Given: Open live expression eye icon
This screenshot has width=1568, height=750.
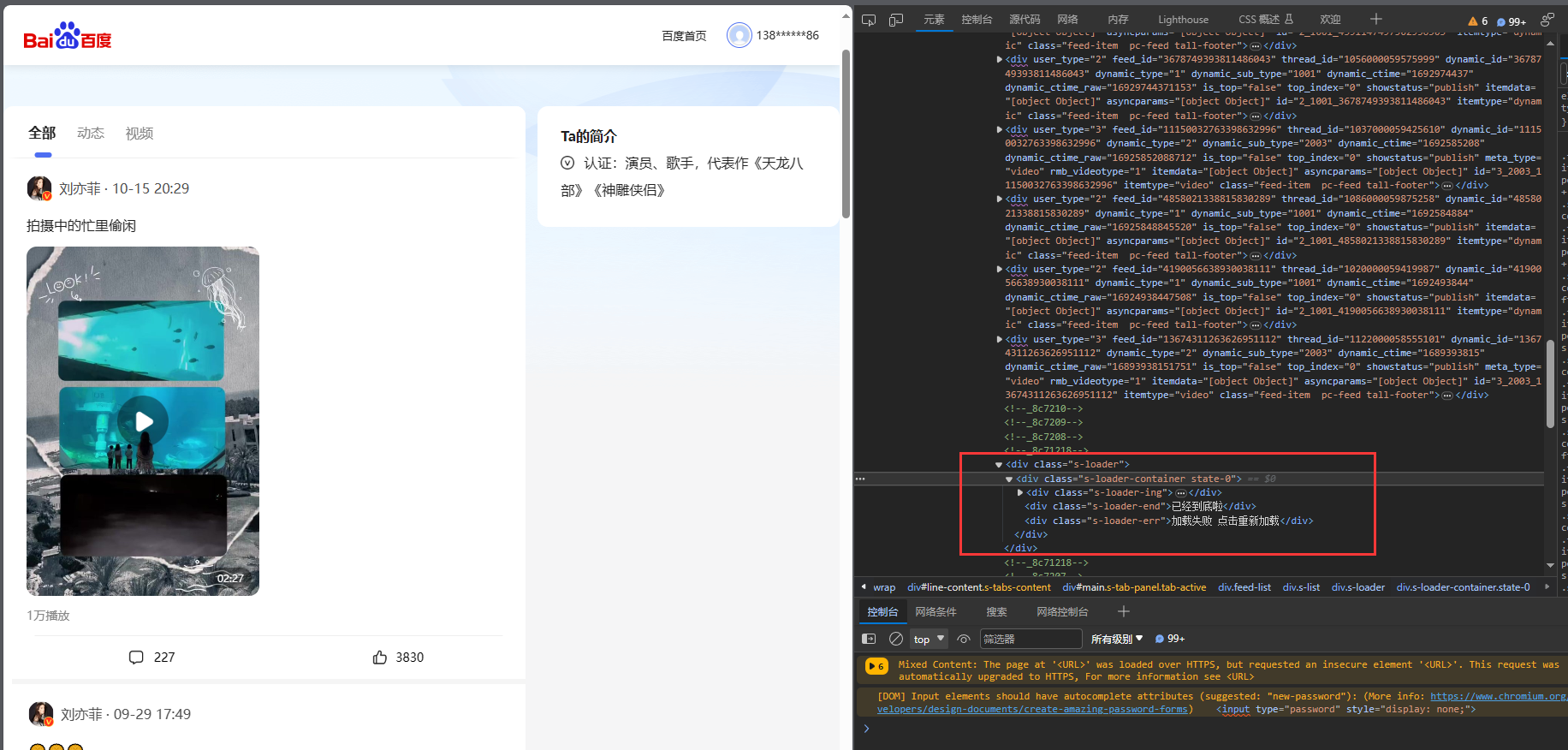Looking at the screenshot, I should pyautogui.click(x=964, y=639).
